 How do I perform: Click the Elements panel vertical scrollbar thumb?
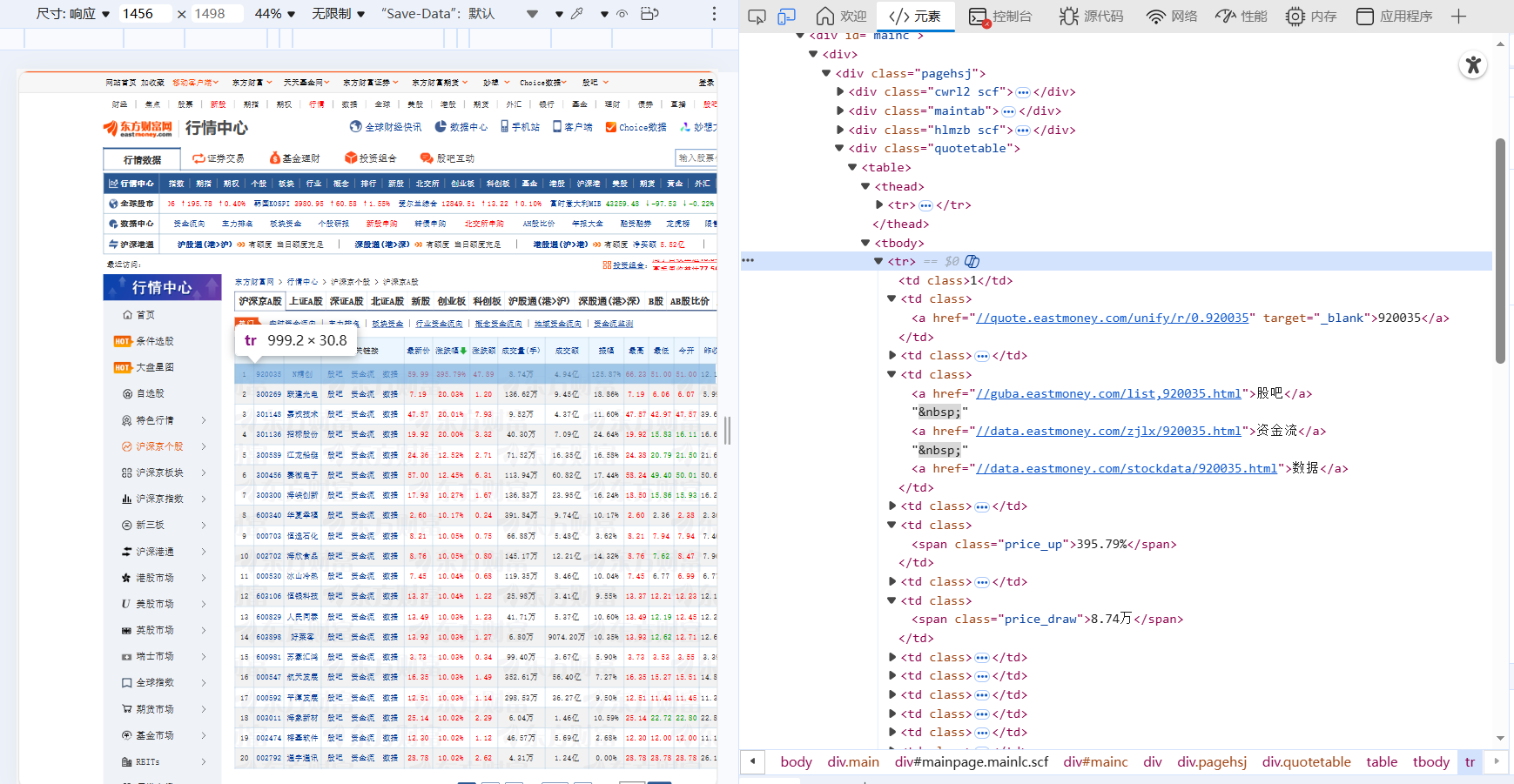point(1500,251)
